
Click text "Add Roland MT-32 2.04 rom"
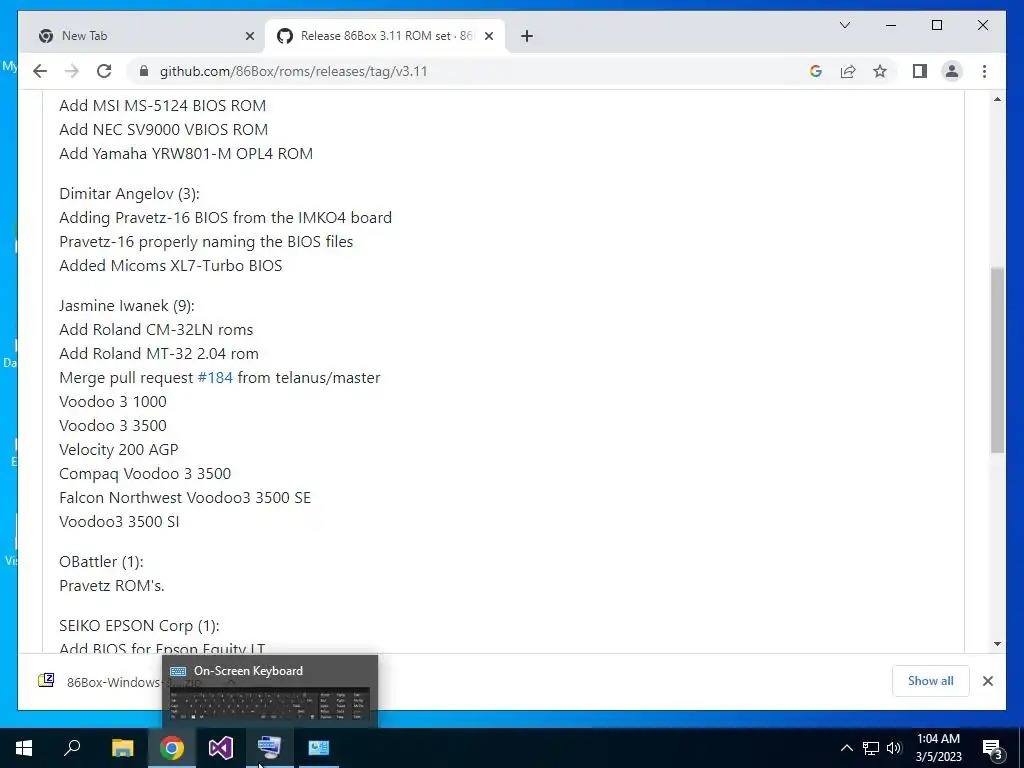pos(159,354)
